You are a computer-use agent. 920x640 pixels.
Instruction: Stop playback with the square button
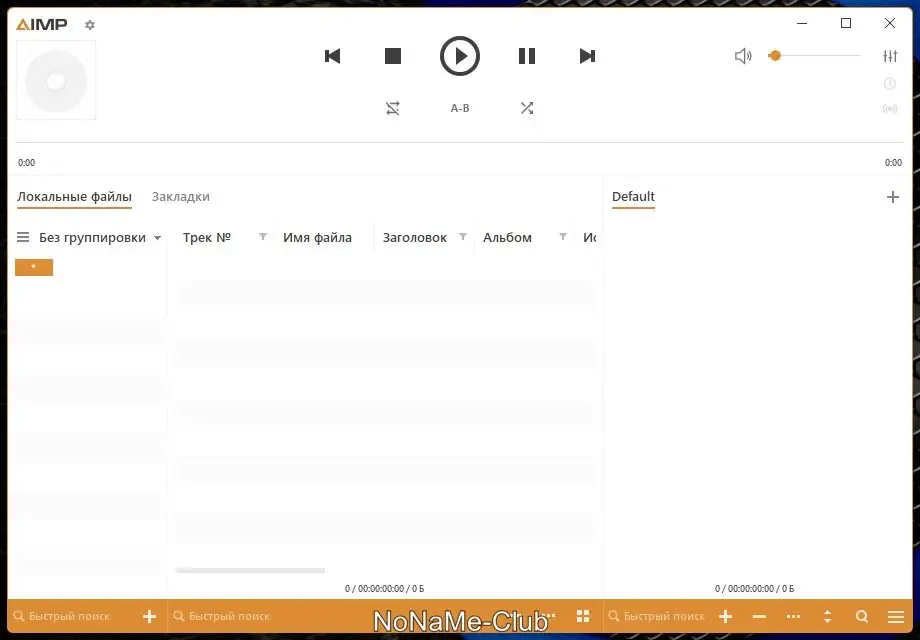click(x=393, y=56)
